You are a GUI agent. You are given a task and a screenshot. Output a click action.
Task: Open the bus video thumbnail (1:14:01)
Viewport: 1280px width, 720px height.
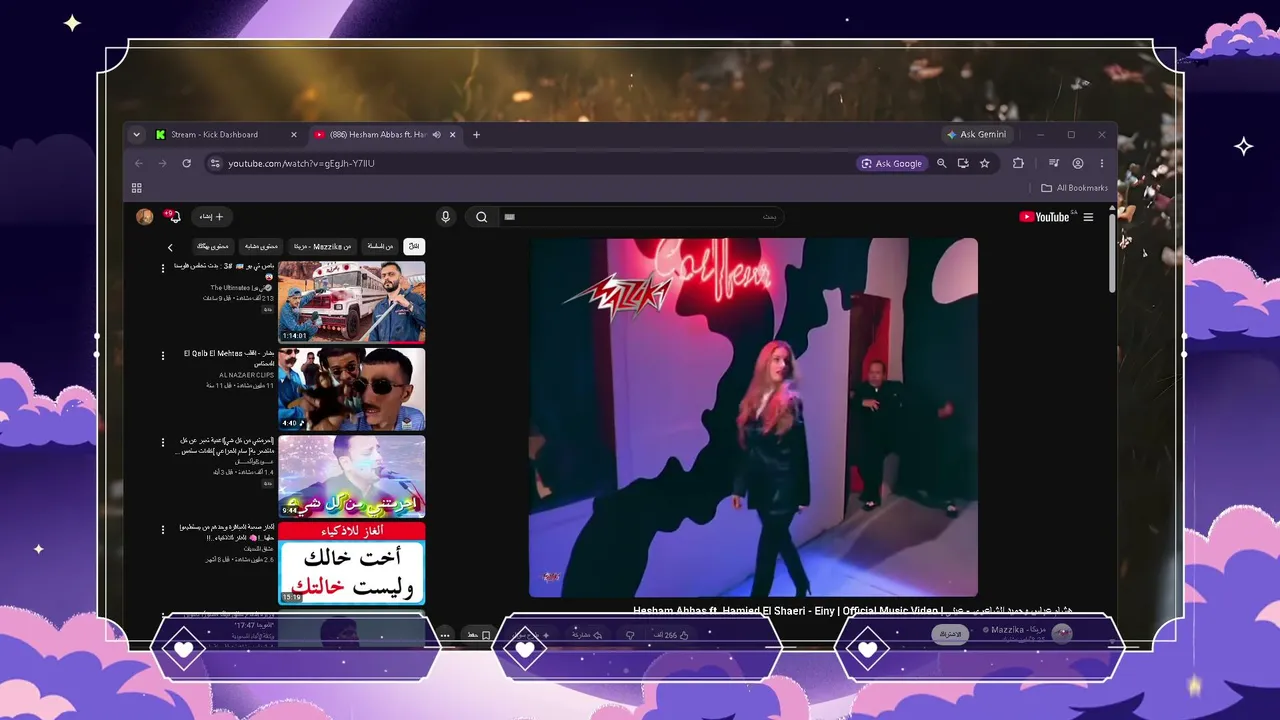click(352, 302)
